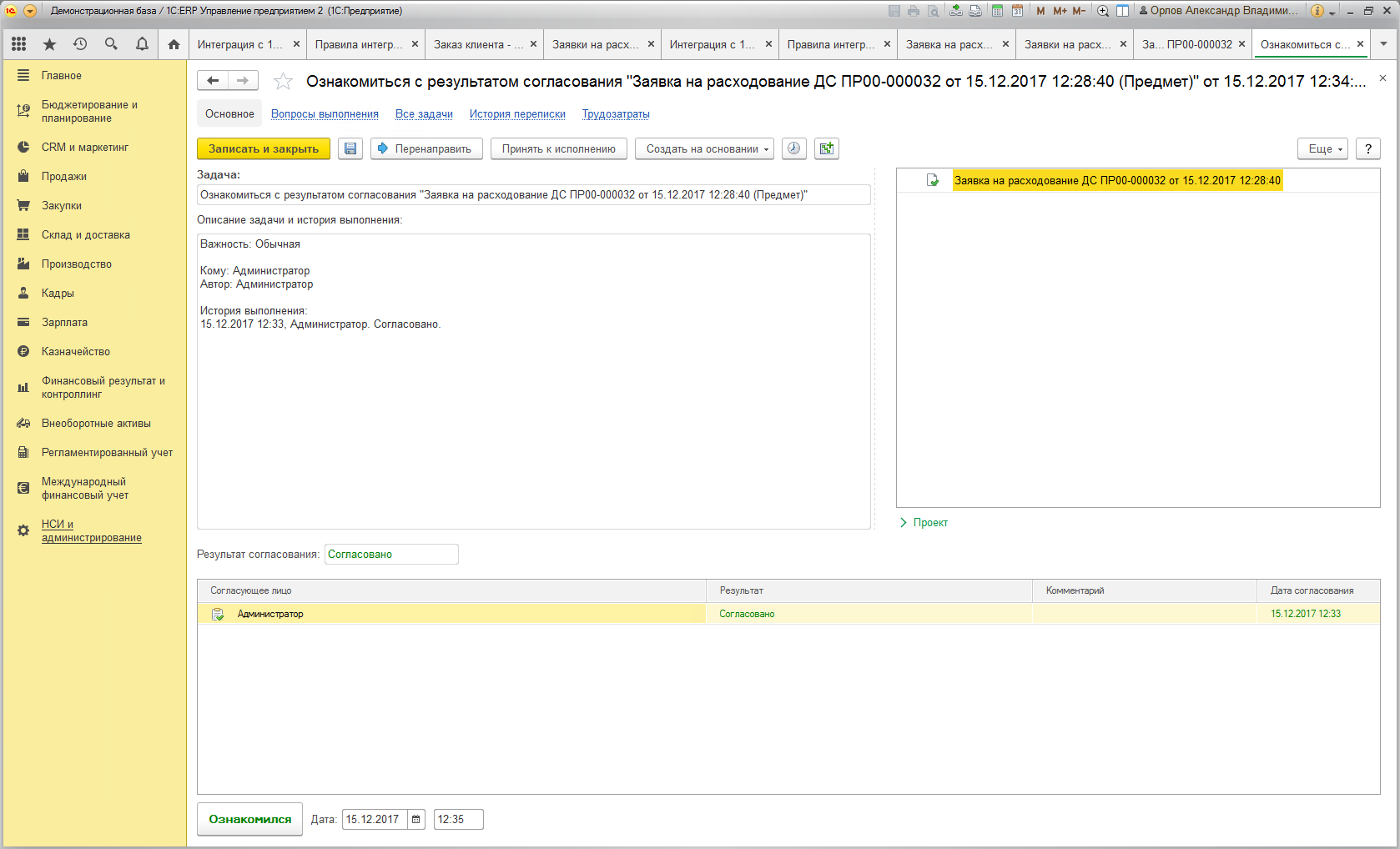Close the task form with the X
Screen dimensions: 1400x849
pyautogui.click(x=1382, y=78)
